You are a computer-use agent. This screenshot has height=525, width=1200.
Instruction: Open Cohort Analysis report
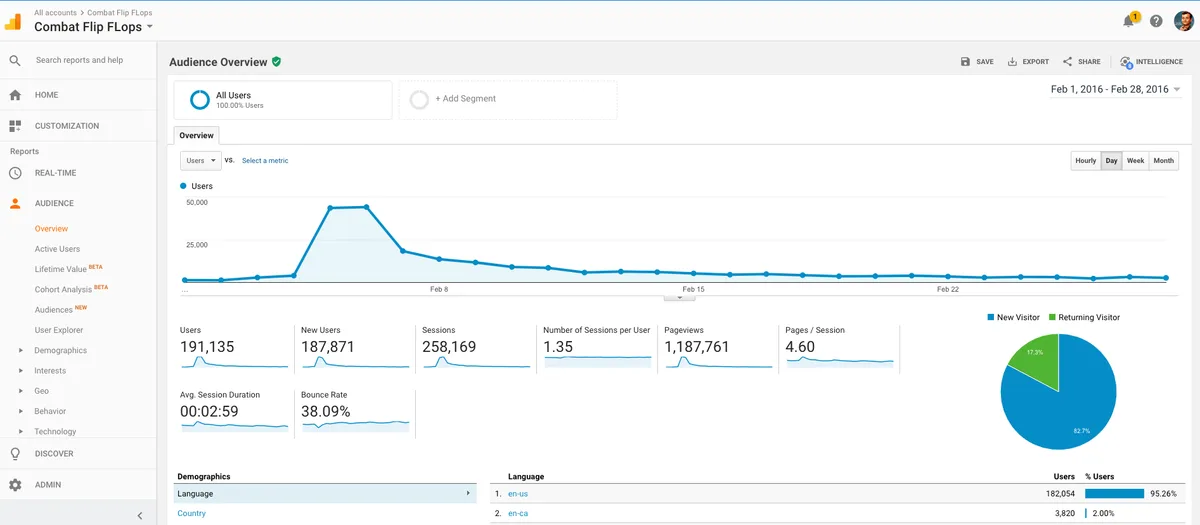(x=63, y=289)
